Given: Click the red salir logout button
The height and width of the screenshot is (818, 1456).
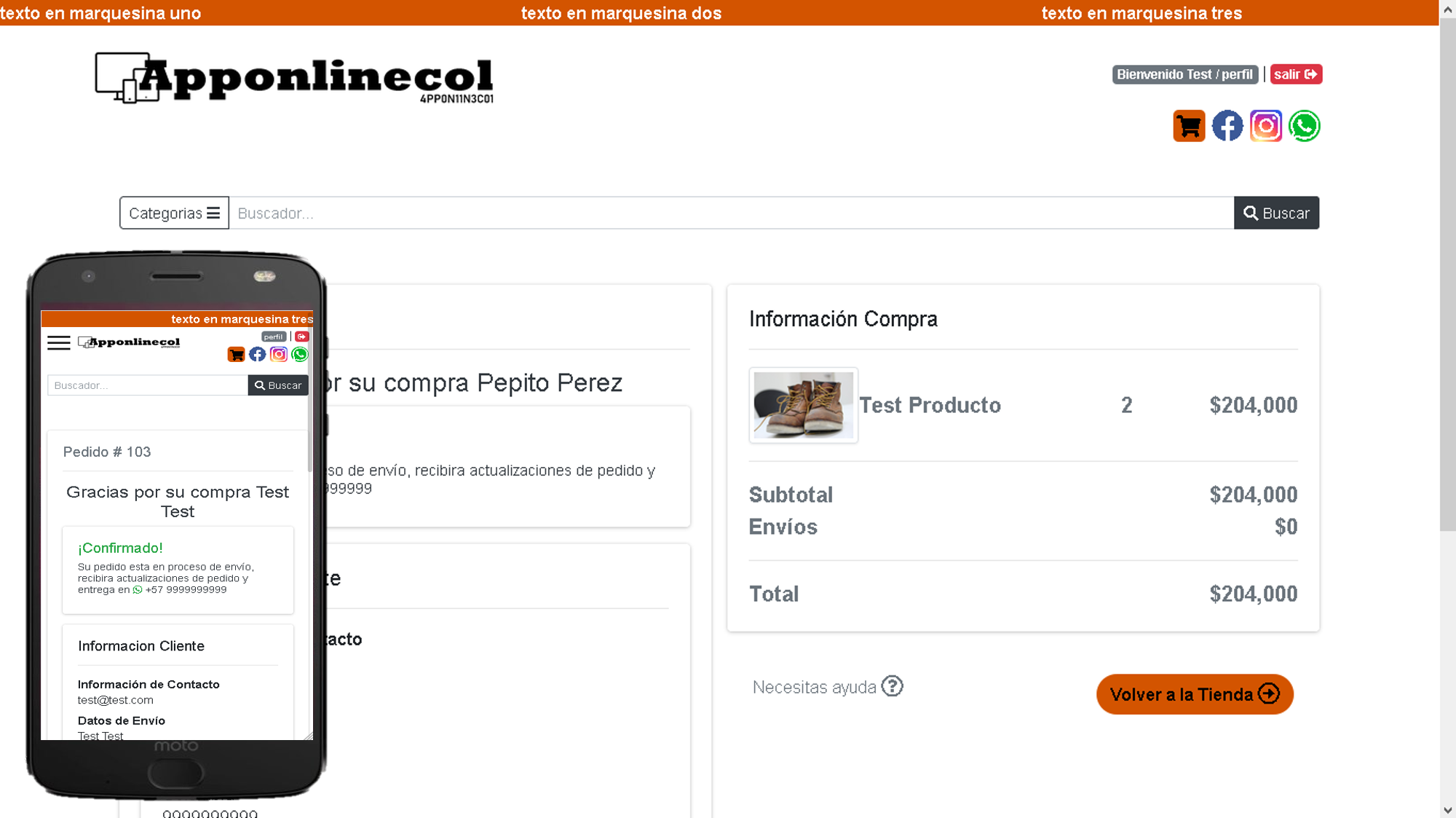Looking at the screenshot, I should click(x=1296, y=74).
